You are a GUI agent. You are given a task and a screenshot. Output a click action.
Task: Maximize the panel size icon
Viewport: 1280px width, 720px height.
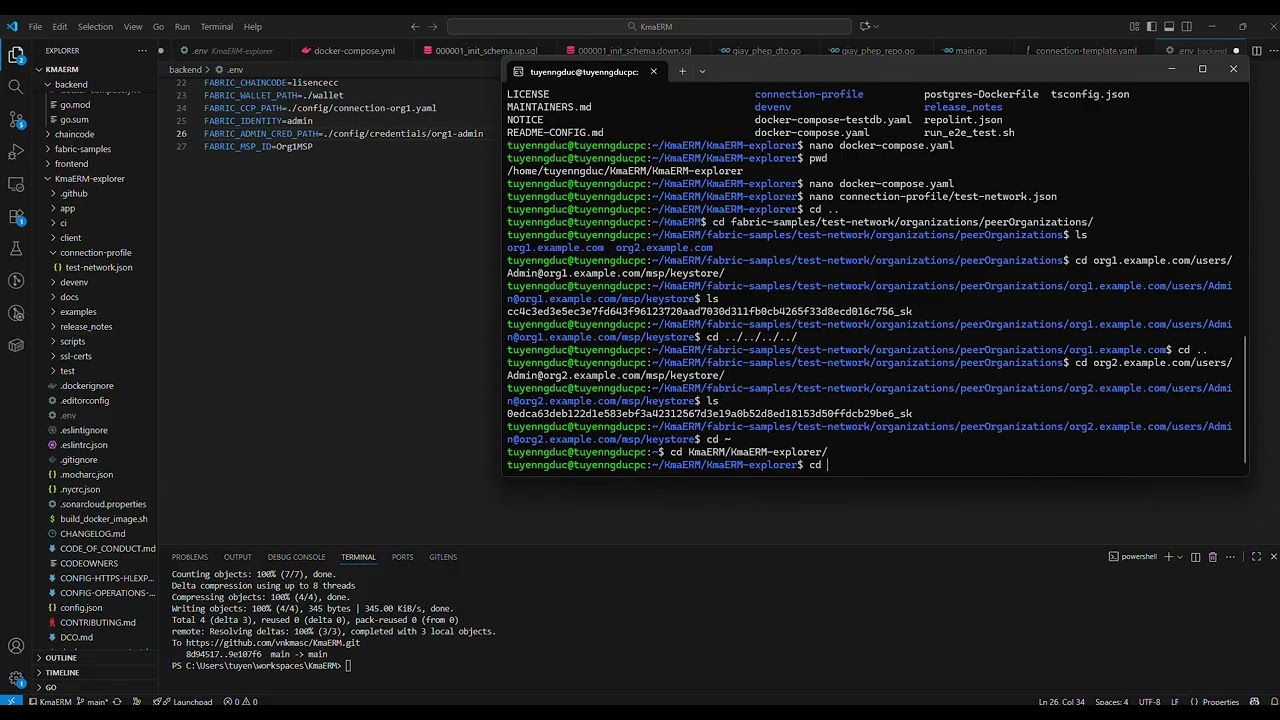pos(1256,557)
